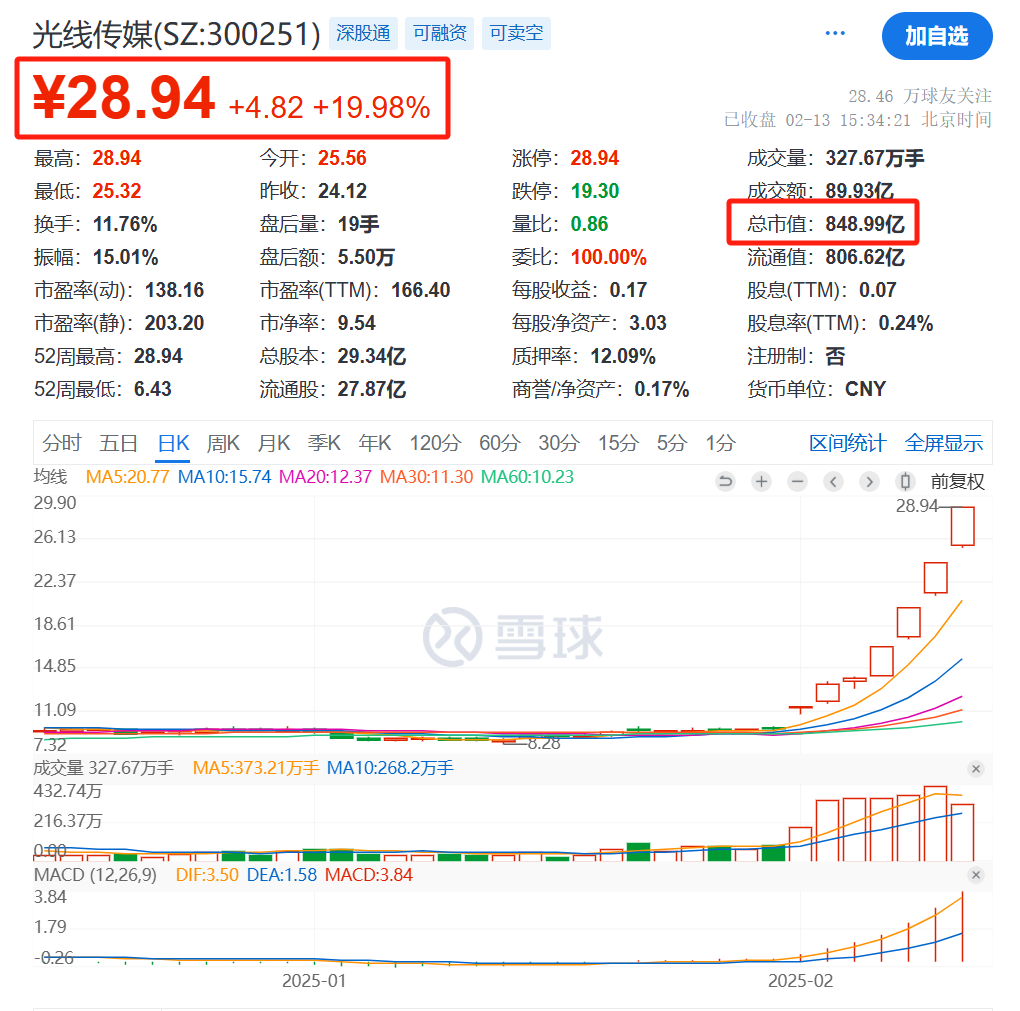Image resolution: width=1020 pixels, height=1011 pixels.
Task: Click the 可融资 tag
Action: click(440, 33)
